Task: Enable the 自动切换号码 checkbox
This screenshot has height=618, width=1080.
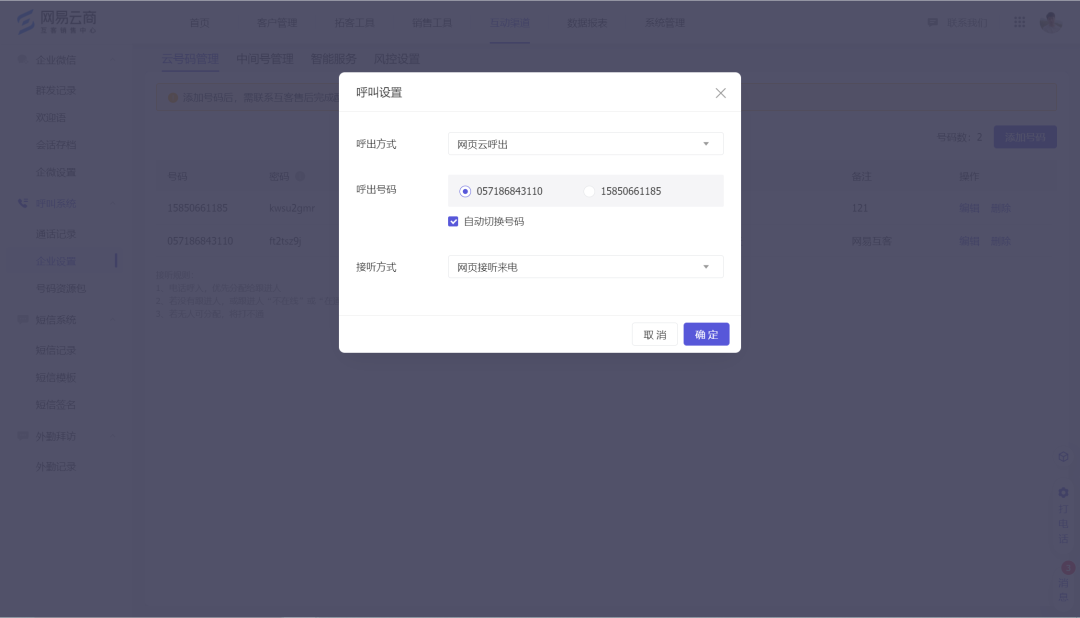Action: pyautogui.click(x=453, y=221)
